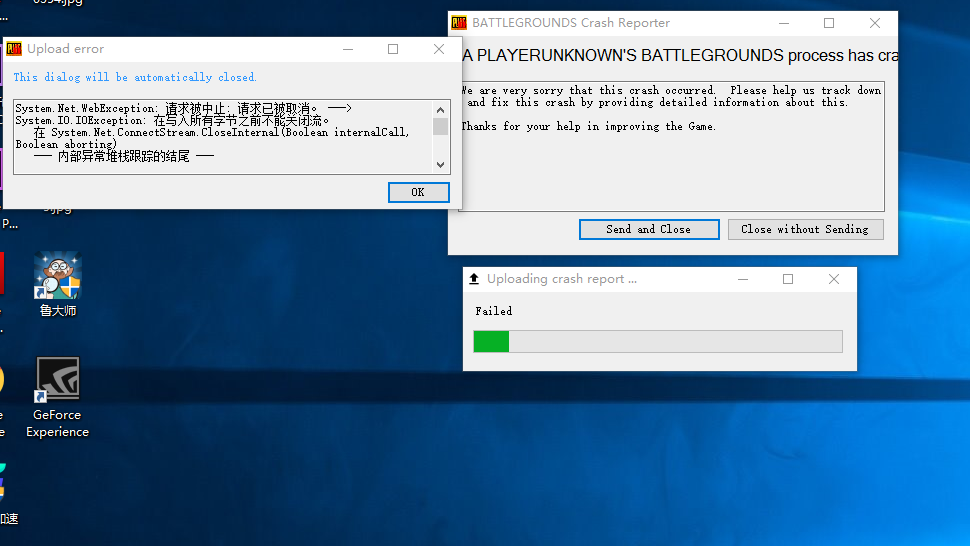Minimize the BATTLEGROUNDS Crash Reporter window
This screenshot has height=546, width=970.
pyautogui.click(x=784, y=23)
